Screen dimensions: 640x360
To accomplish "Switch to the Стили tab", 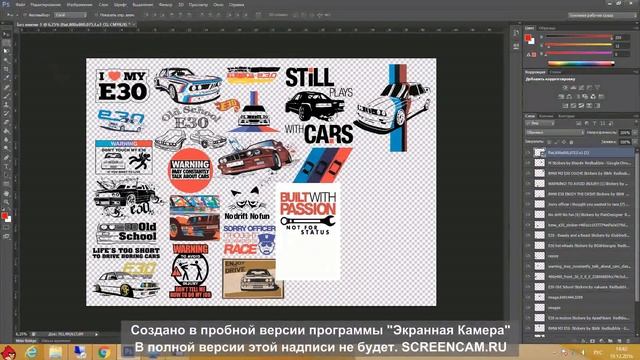I will (x=555, y=72).
